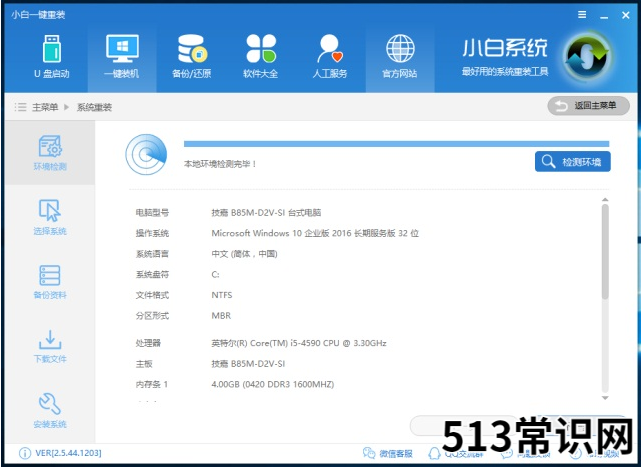Open 备份/还原 section
Image resolution: width=643 pixels, height=467 pixels.
[192, 57]
